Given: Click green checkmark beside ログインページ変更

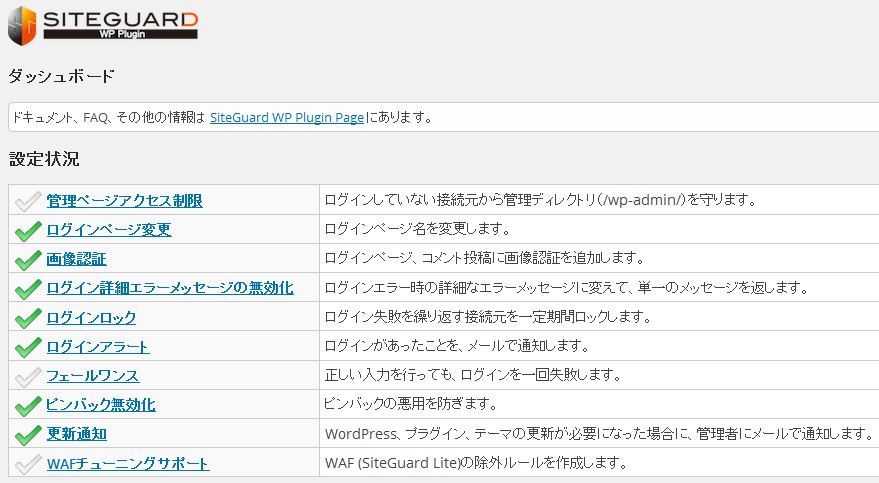Looking at the screenshot, I should tap(27, 230).
